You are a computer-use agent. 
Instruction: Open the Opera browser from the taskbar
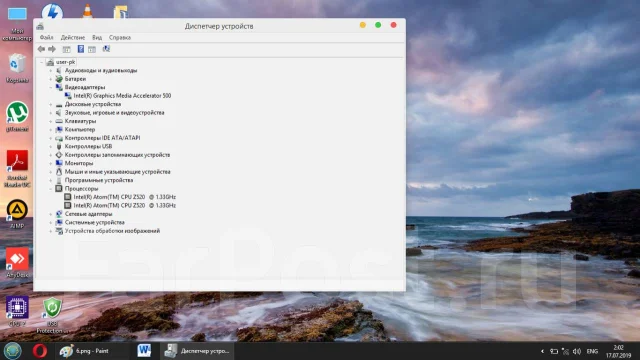point(40,351)
